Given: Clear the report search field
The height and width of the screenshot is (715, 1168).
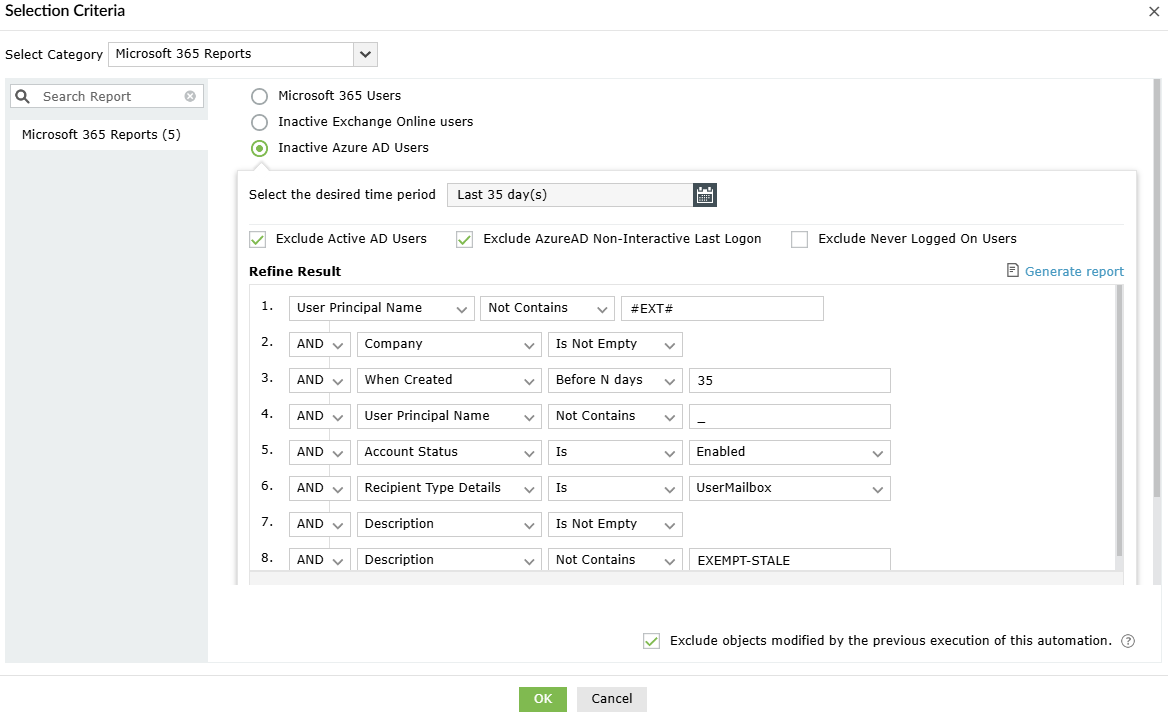Looking at the screenshot, I should 190,97.
